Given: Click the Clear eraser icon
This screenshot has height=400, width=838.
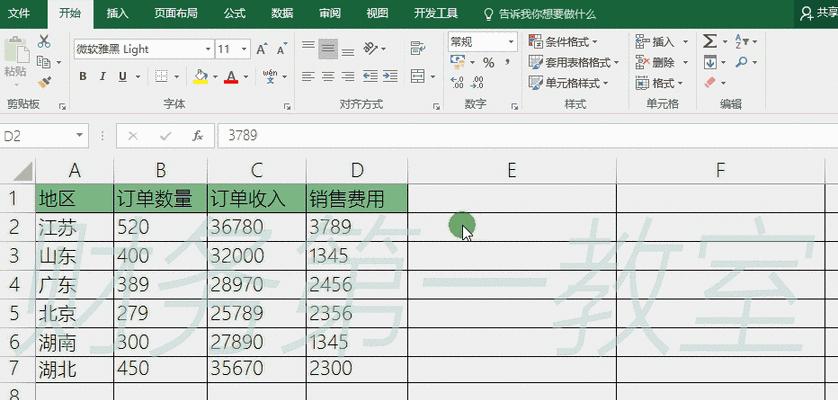Looking at the screenshot, I should coord(710,82).
